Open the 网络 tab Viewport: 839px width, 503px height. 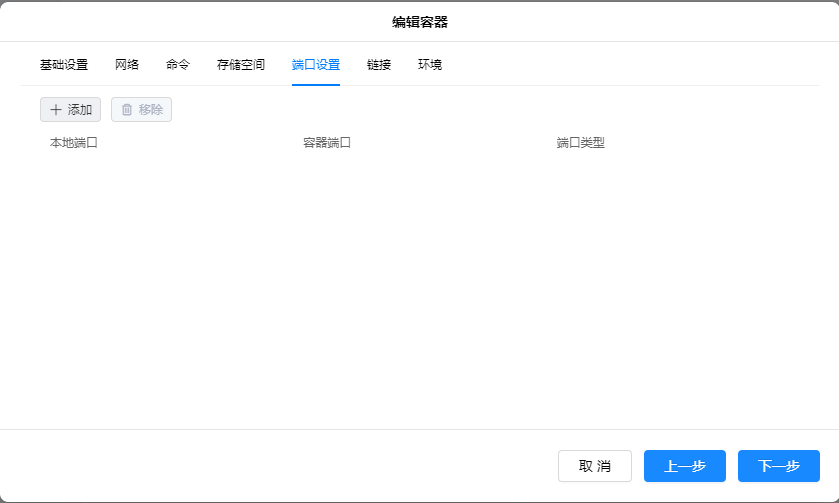coord(127,65)
